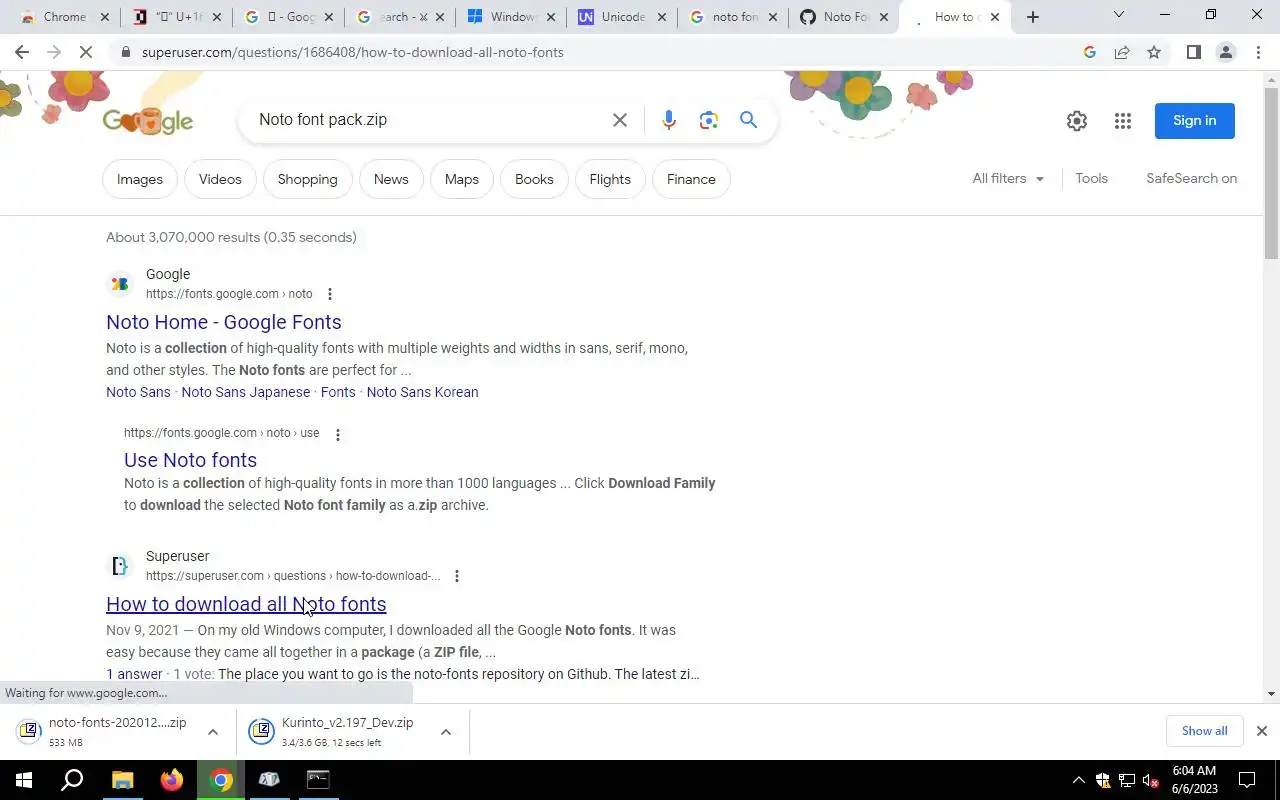Click in the Google search input field

[430, 120]
